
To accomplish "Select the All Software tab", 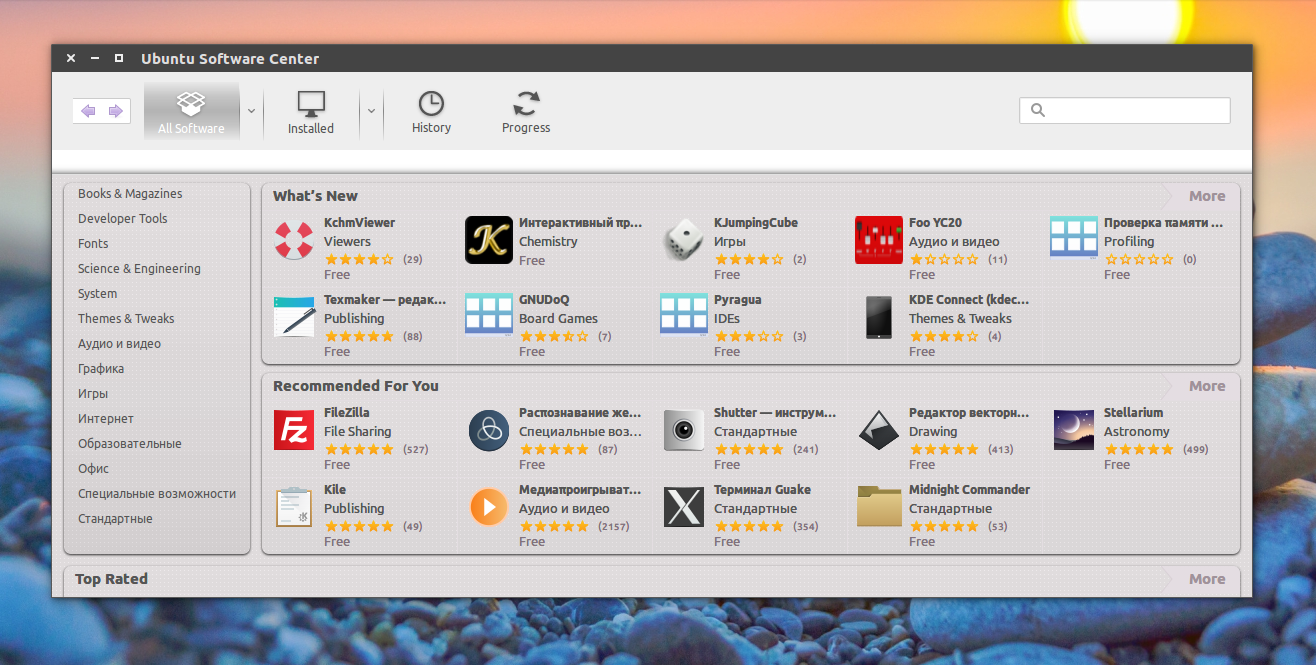I will (x=191, y=110).
